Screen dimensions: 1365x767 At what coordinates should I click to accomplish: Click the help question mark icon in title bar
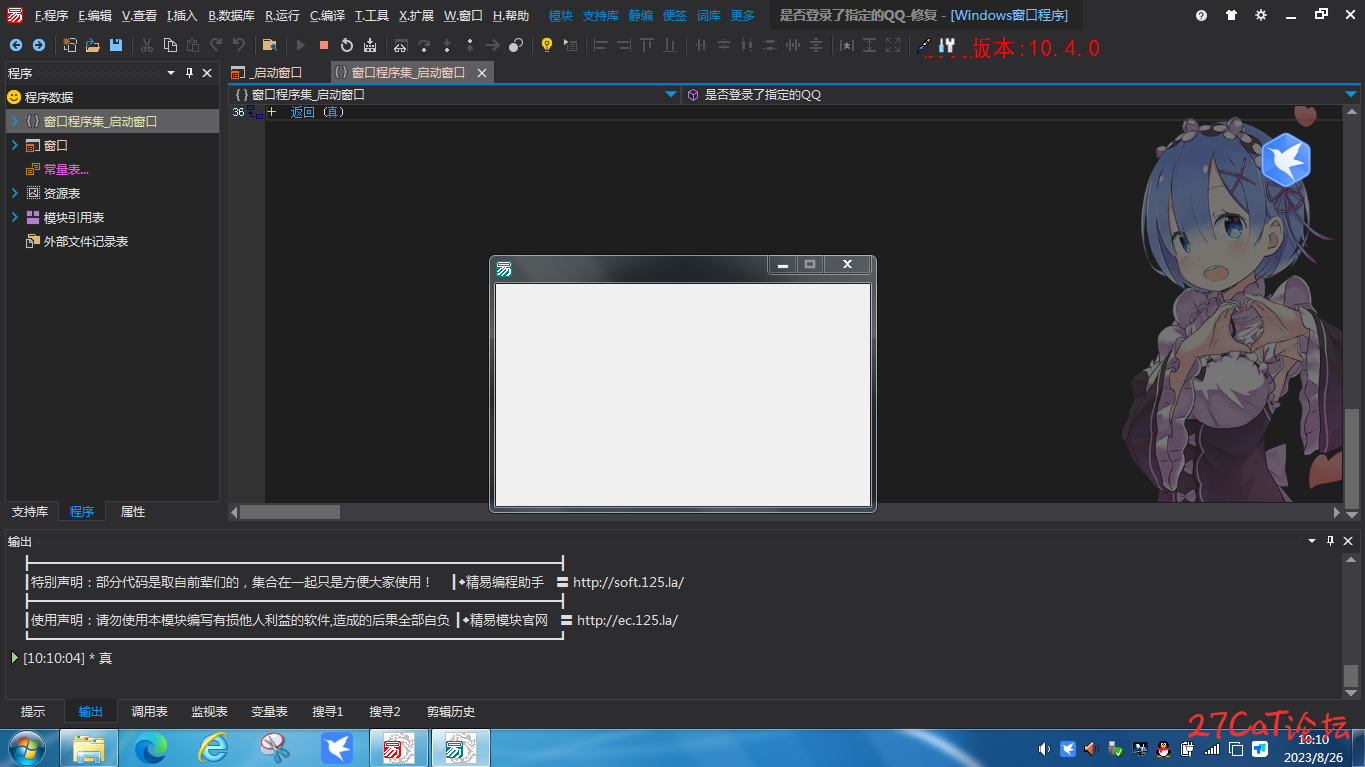[x=1201, y=15]
